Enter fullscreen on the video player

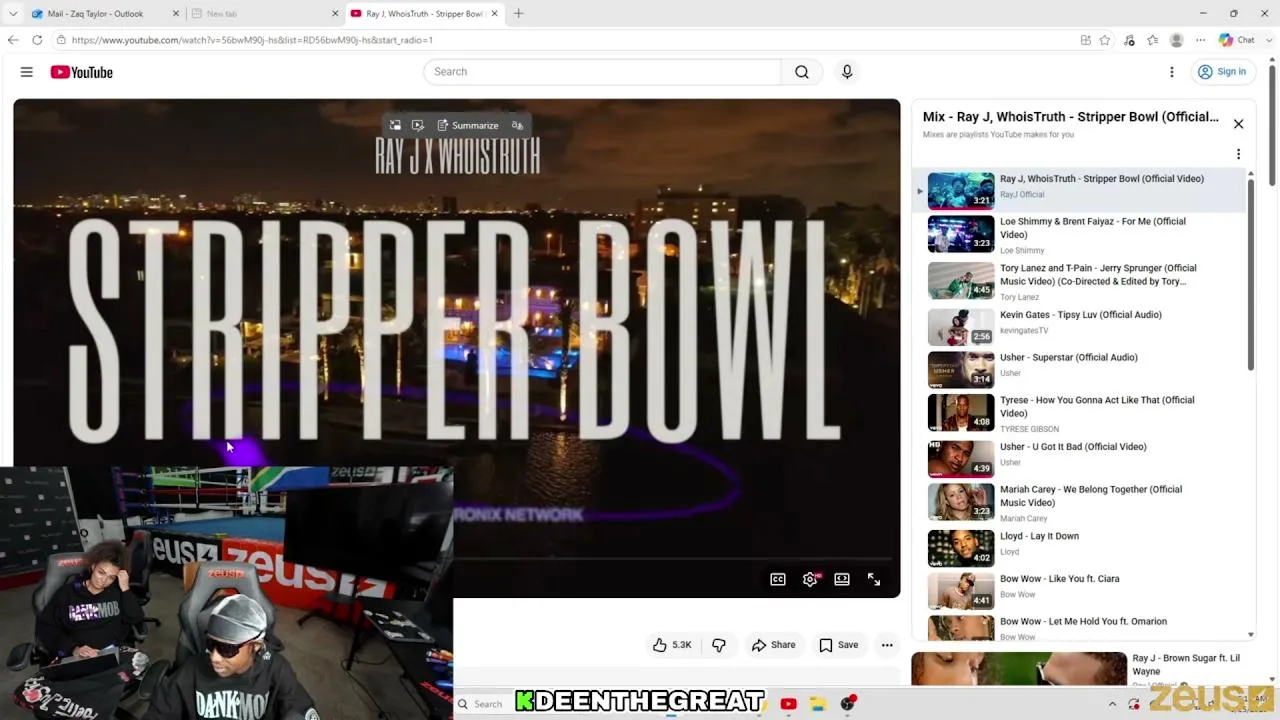874,579
